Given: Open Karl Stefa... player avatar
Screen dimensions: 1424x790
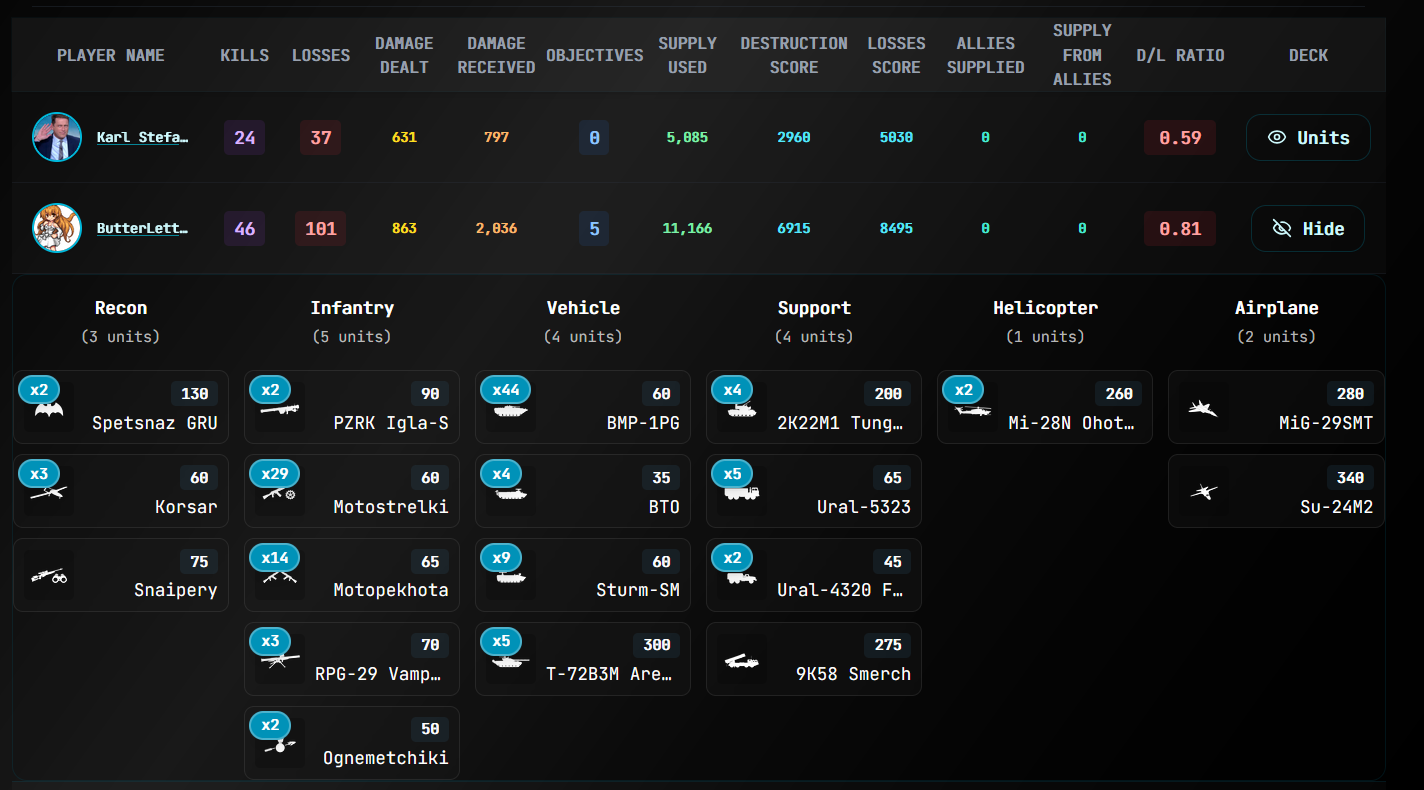Looking at the screenshot, I should tap(57, 137).
